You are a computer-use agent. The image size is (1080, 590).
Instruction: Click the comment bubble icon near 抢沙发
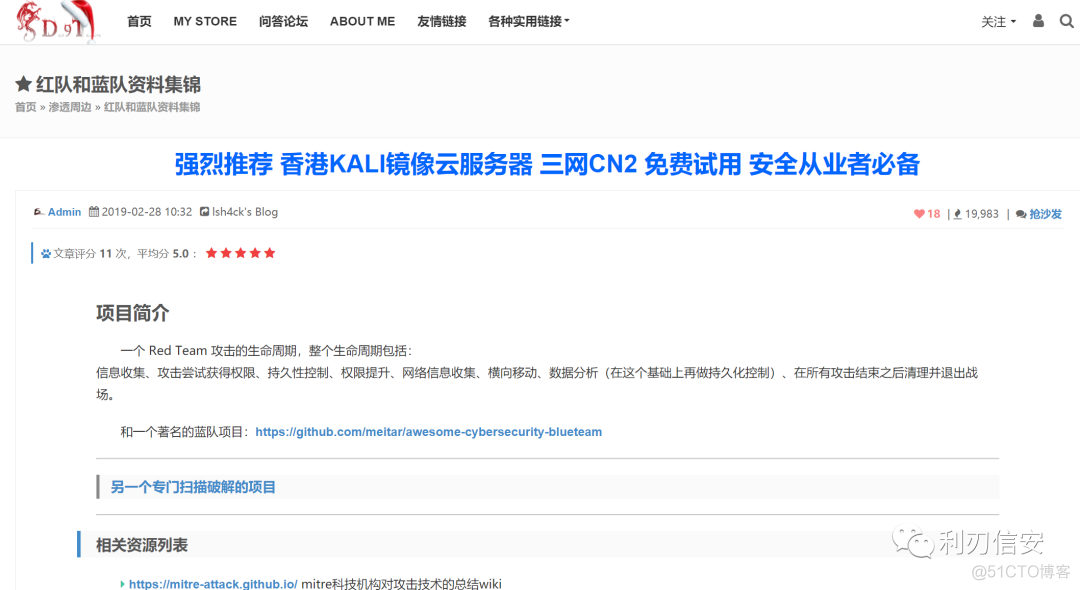(x=1021, y=215)
